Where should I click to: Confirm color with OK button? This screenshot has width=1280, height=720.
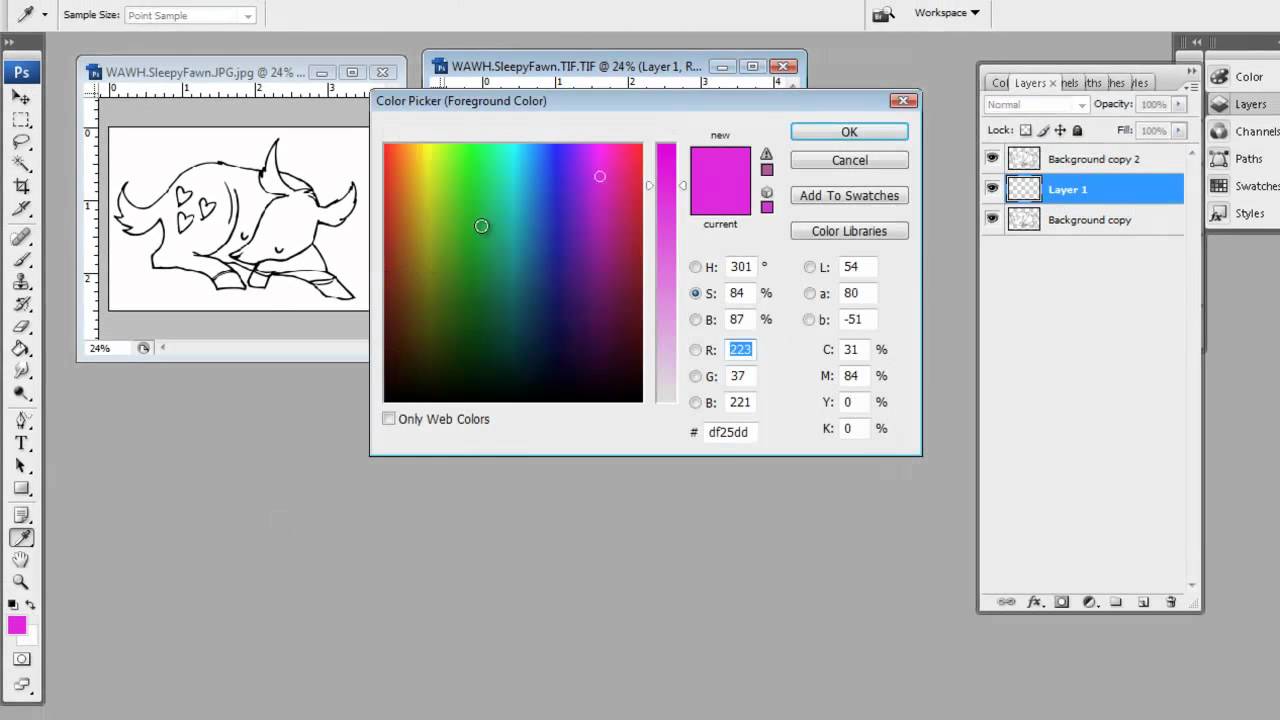[849, 132]
